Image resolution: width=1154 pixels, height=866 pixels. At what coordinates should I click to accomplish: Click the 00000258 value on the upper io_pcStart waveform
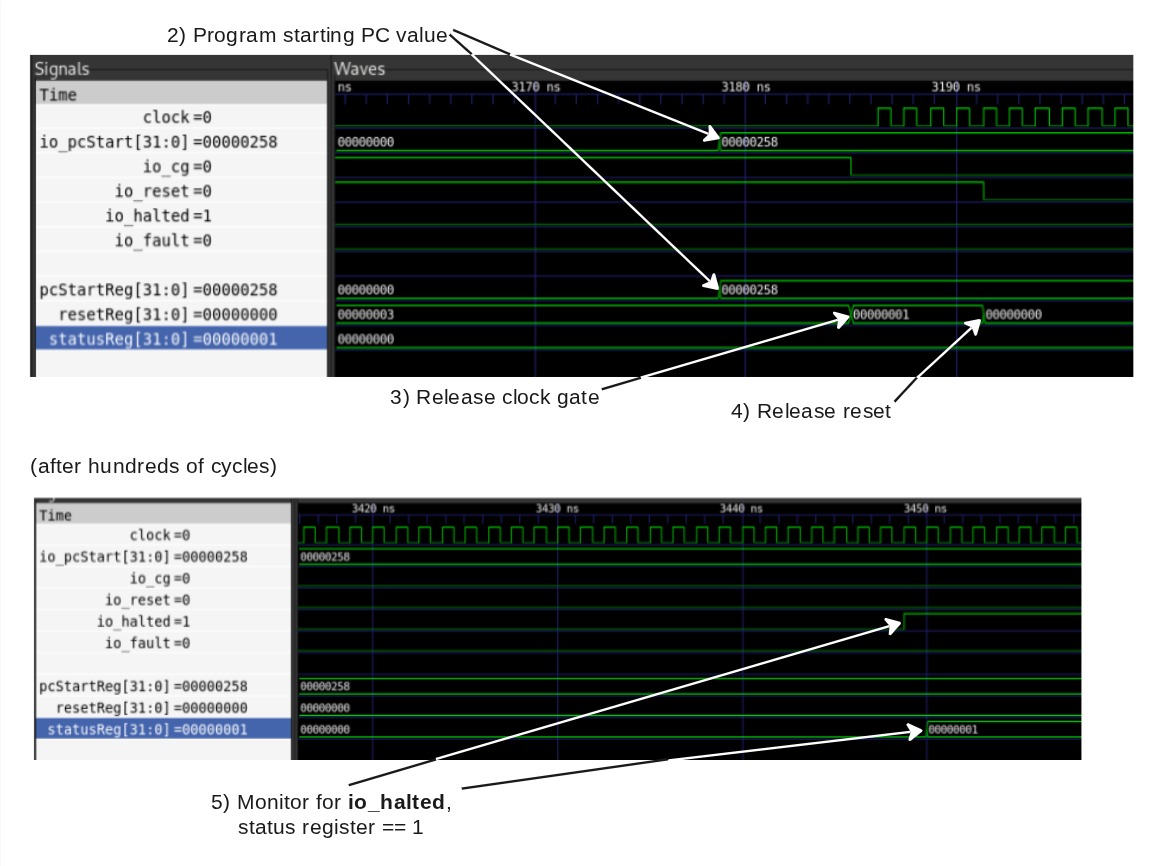point(749,142)
